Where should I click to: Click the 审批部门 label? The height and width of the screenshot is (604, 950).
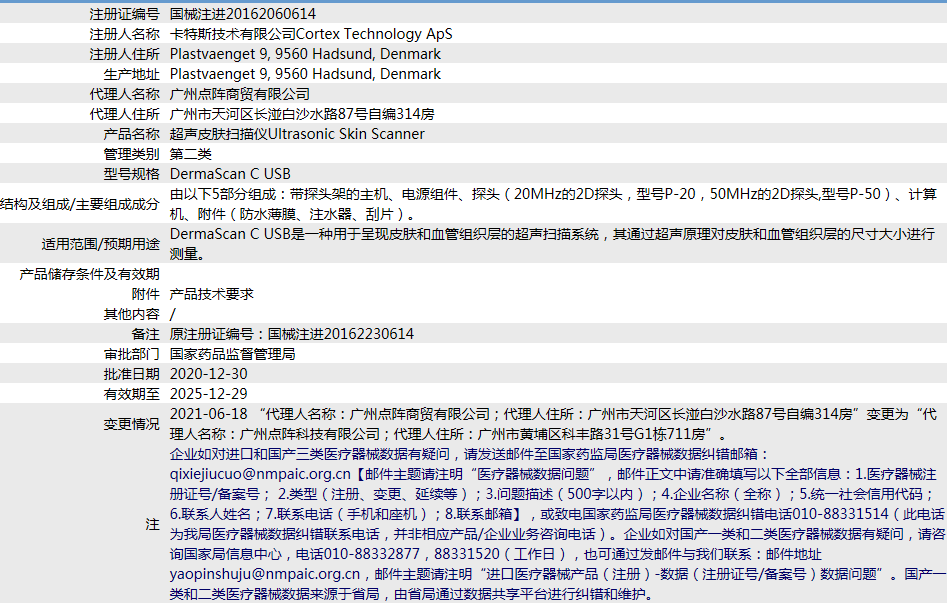click(131, 354)
